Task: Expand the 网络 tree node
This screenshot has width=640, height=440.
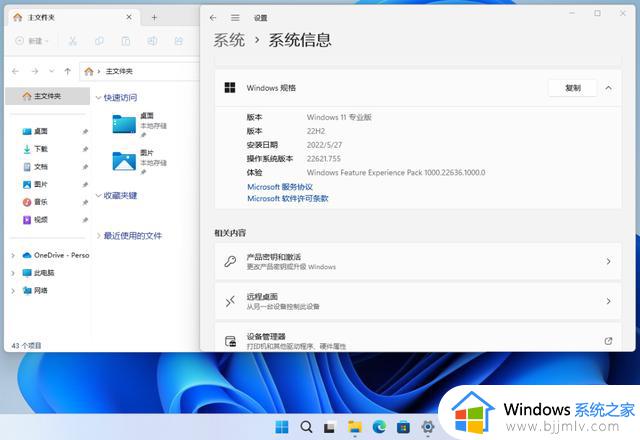Action: (x=13, y=291)
